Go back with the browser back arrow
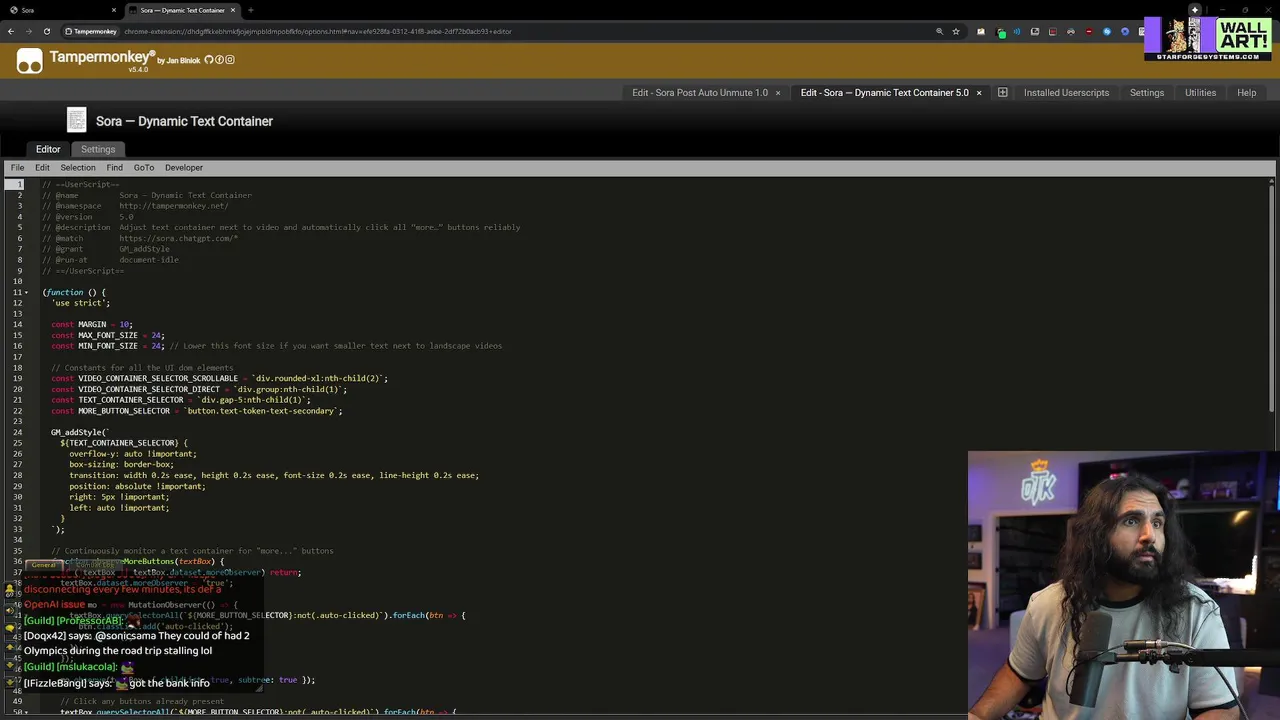1280x720 pixels. (x=11, y=31)
